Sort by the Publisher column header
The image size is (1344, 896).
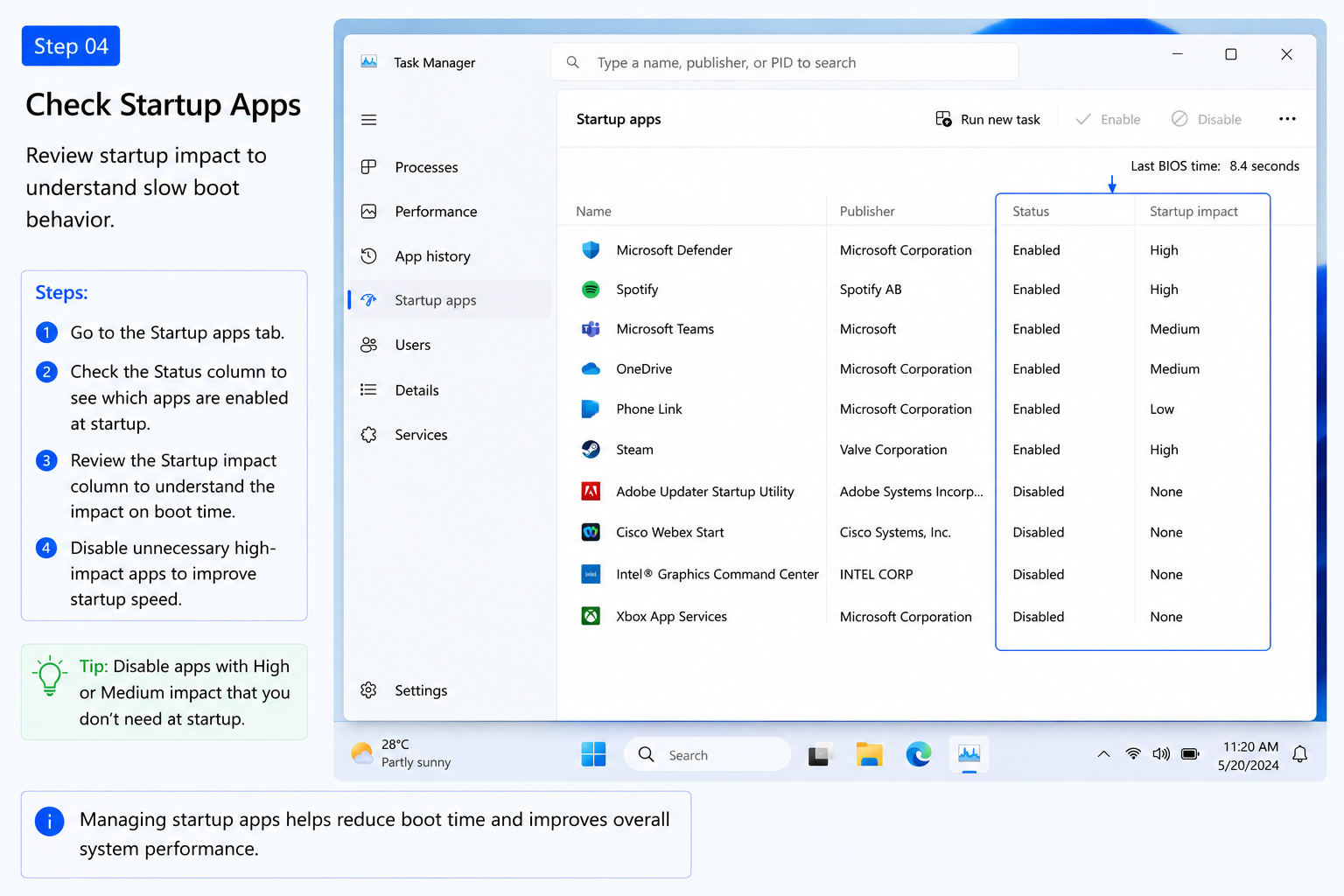(x=867, y=211)
